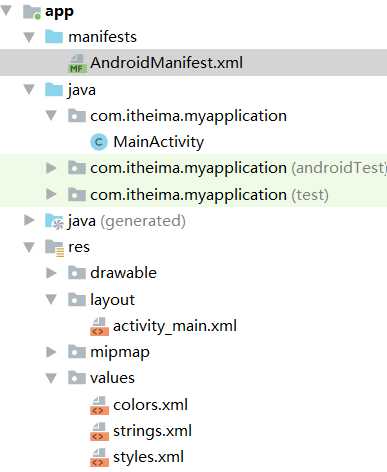Select the manifests label

point(102,37)
